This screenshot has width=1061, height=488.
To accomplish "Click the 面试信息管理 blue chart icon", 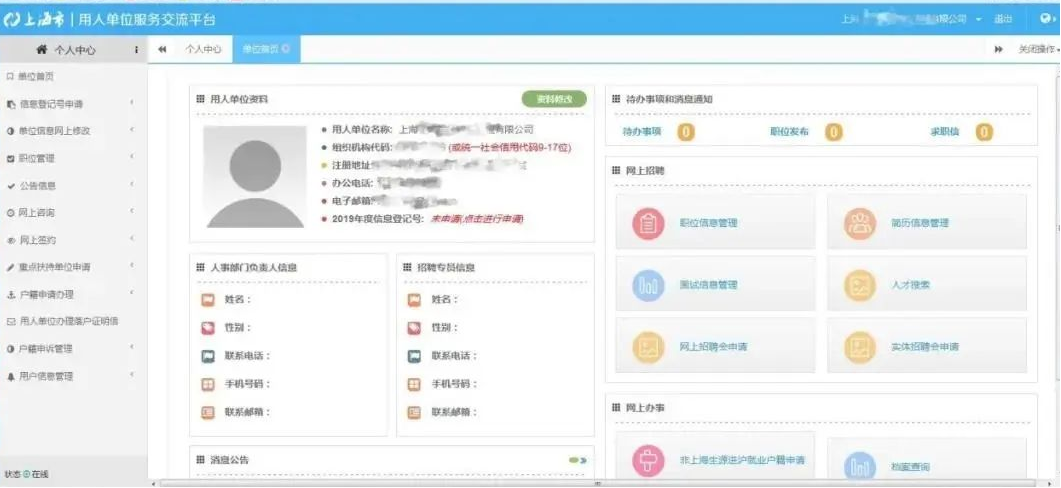I will pyautogui.click(x=648, y=286).
